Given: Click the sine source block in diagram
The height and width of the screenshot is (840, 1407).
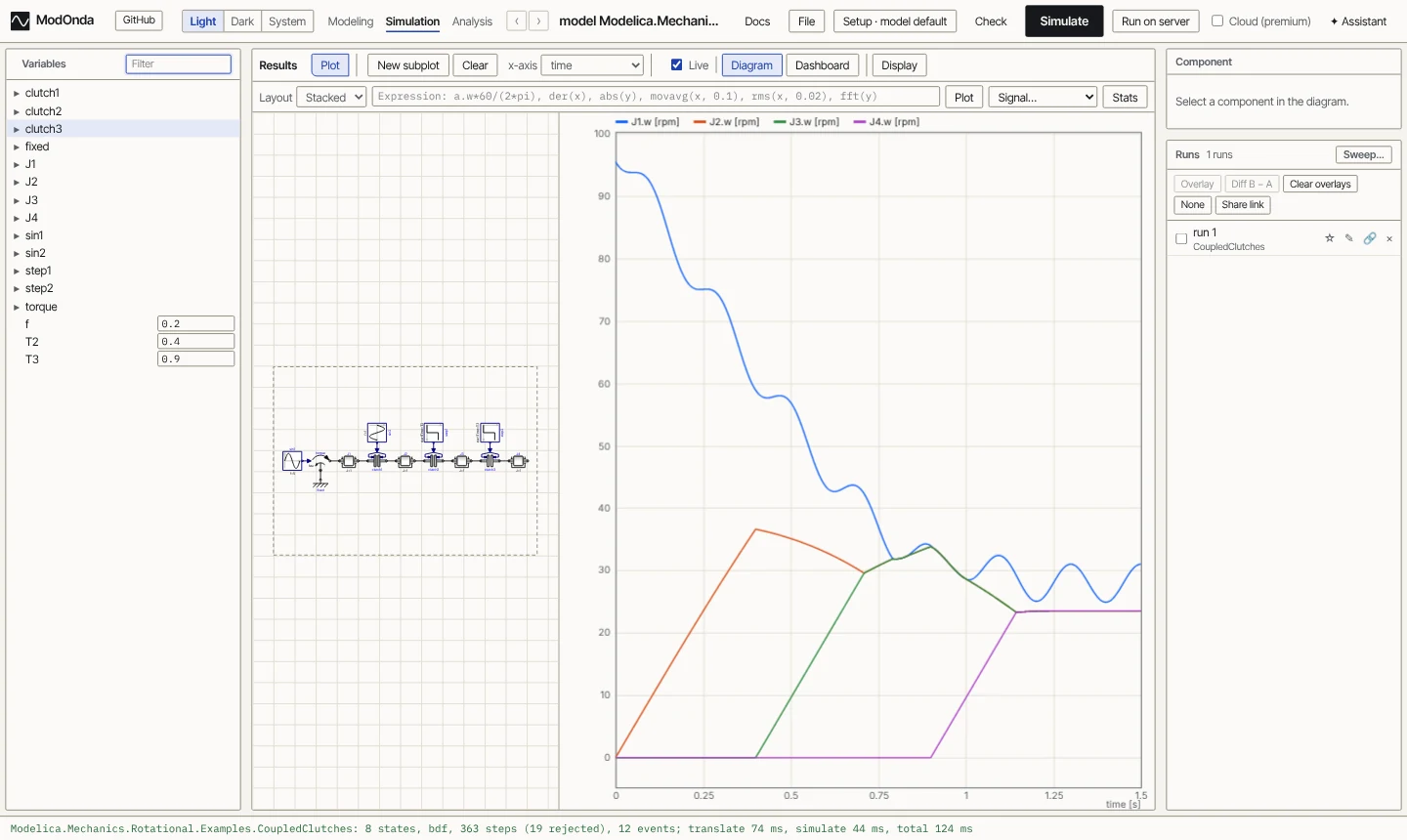Looking at the screenshot, I should (292, 460).
